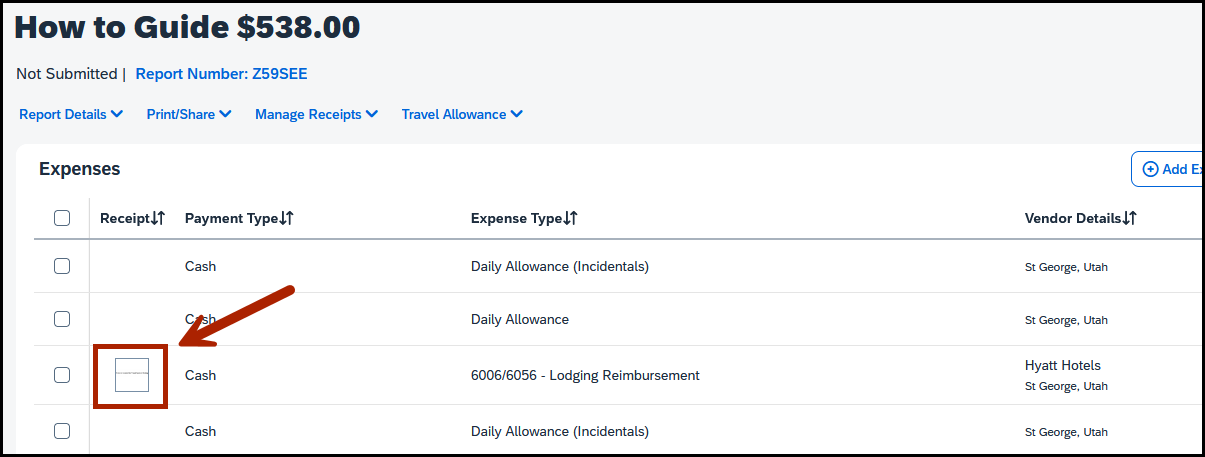Click the first Daily Allowance (Incidentals) expense text
Screen dimensions: 1205x457
point(560,266)
